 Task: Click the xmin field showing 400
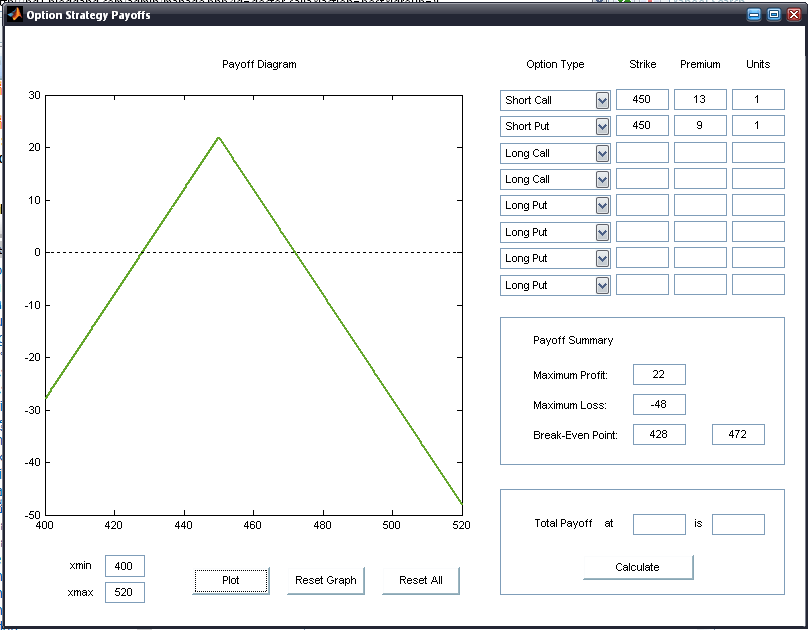tap(125, 566)
